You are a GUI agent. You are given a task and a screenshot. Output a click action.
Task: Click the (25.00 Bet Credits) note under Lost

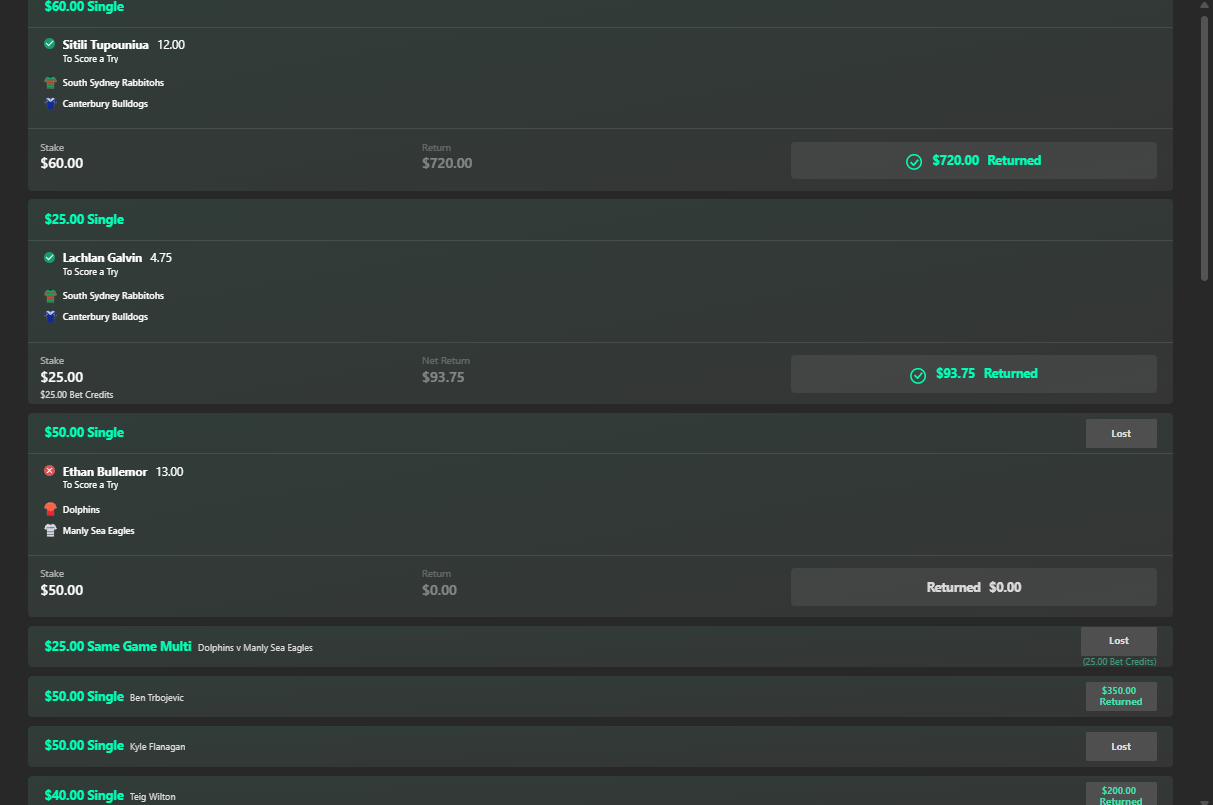coord(1119,662)
